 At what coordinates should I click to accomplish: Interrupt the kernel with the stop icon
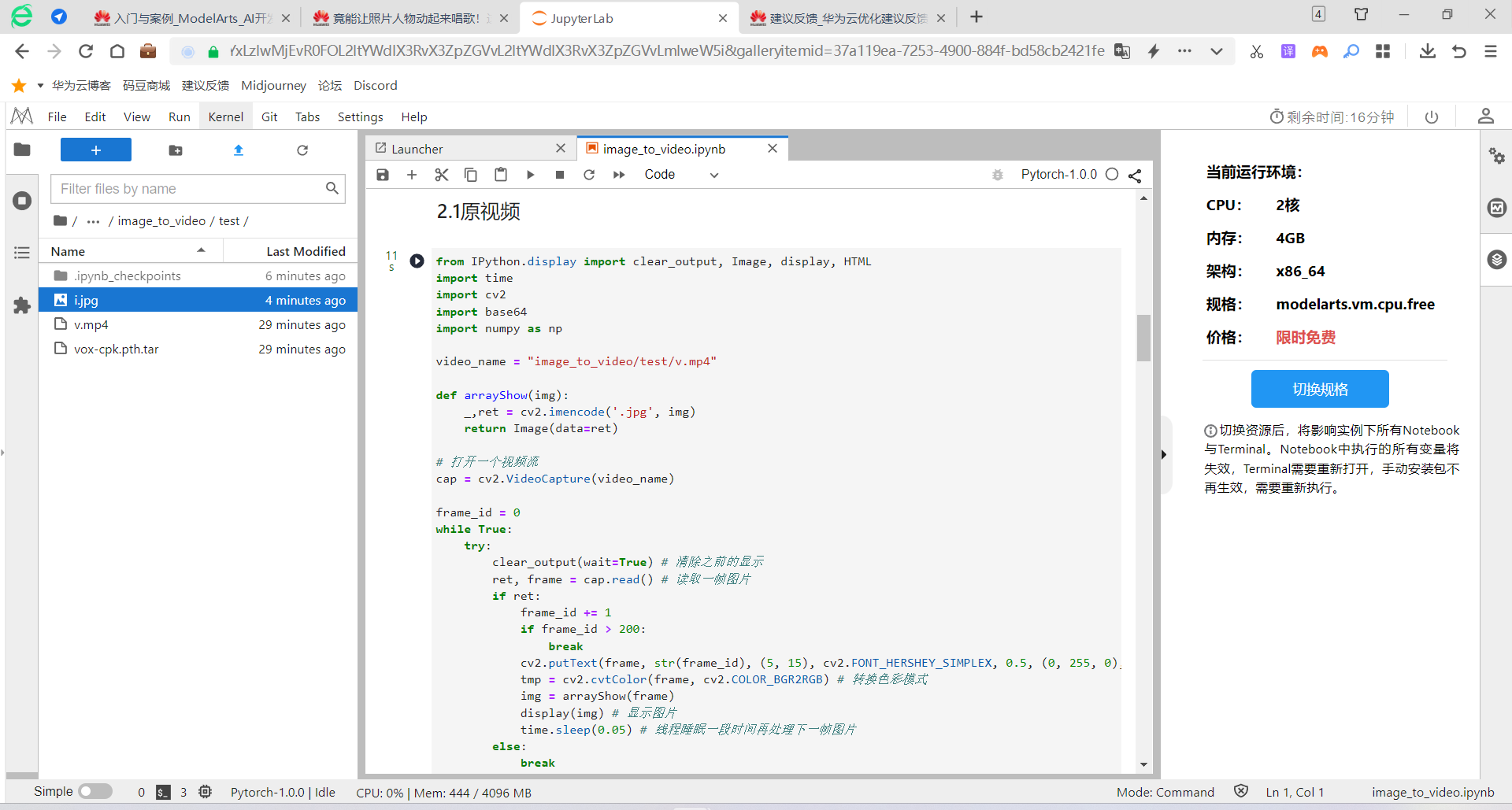coord(559,175)
